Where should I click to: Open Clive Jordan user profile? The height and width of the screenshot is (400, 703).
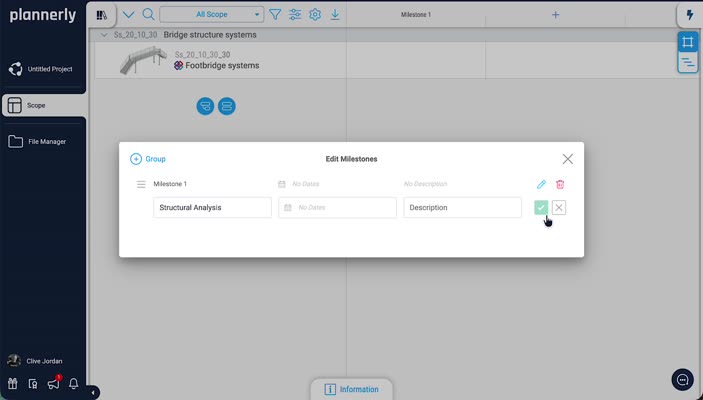35,361
